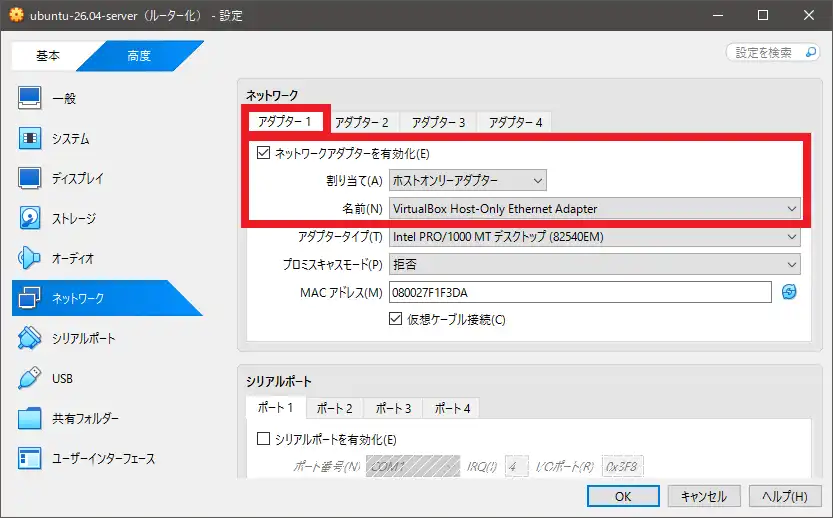
Task: Select the ディスプレイ monitor icon
Action: click(29, 179)
